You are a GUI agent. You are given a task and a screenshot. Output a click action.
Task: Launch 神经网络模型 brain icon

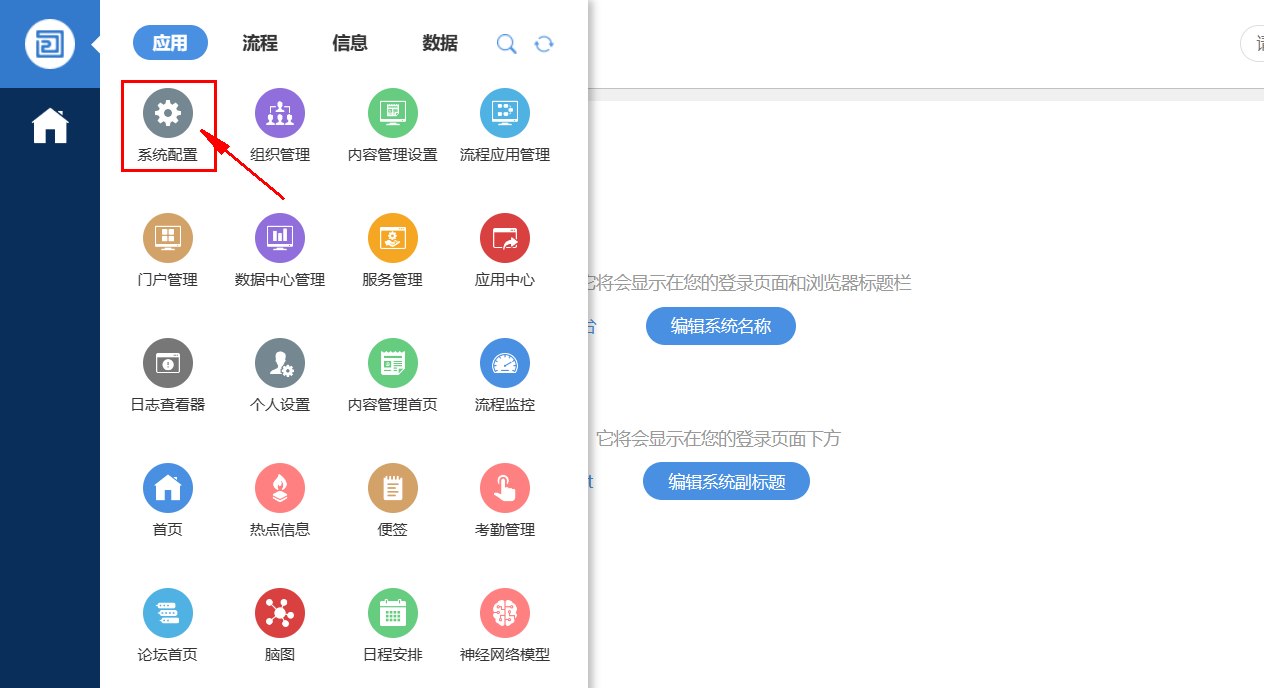click(505, 613)
